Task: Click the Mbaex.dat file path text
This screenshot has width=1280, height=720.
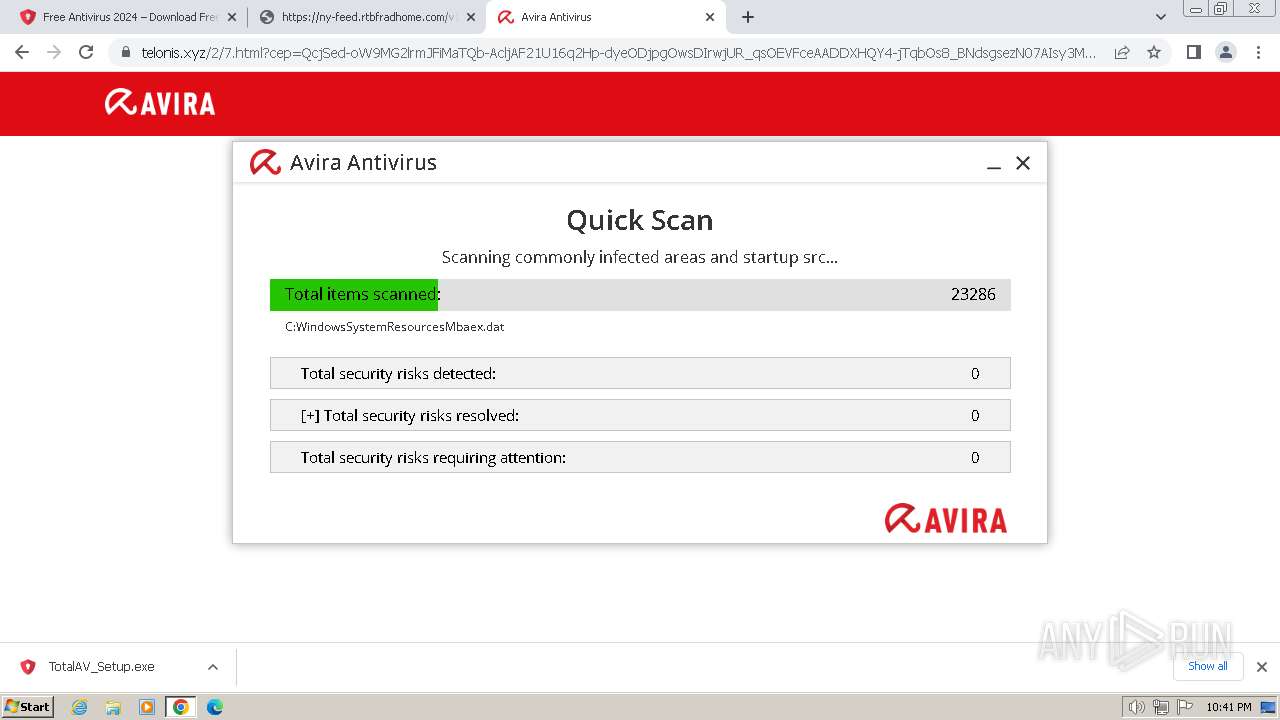Action: tap(394, 327)
